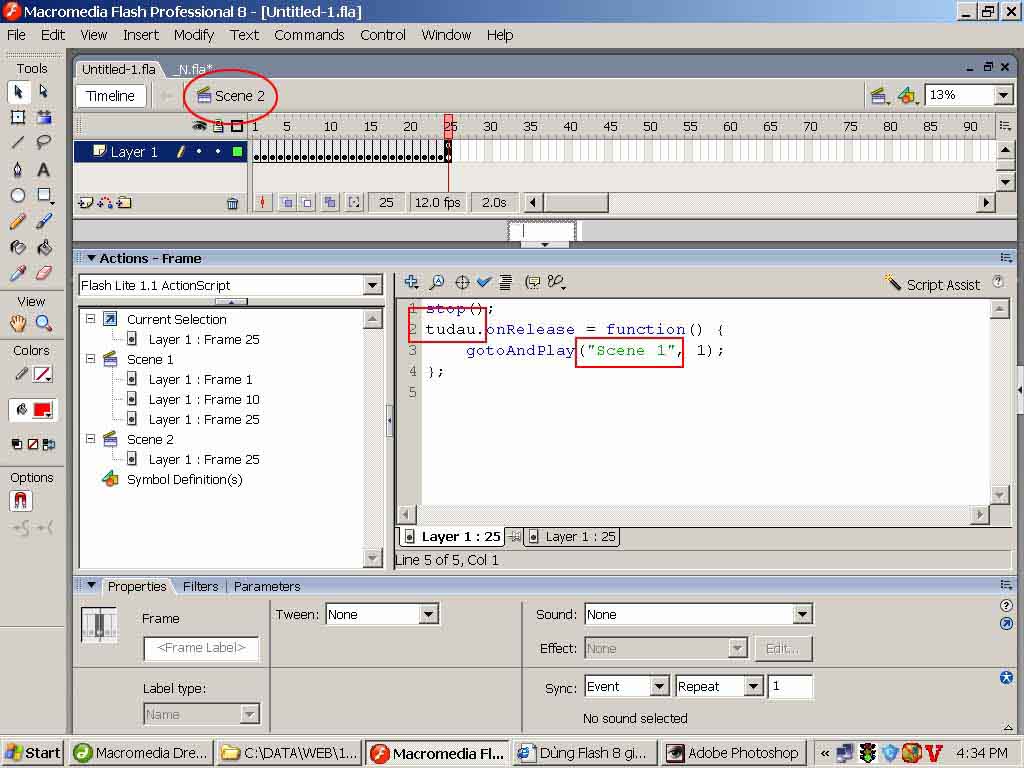This screenshot has height=768, width=1024.
Task: Select the Lasso tool
Action: (x=44, y=142)
